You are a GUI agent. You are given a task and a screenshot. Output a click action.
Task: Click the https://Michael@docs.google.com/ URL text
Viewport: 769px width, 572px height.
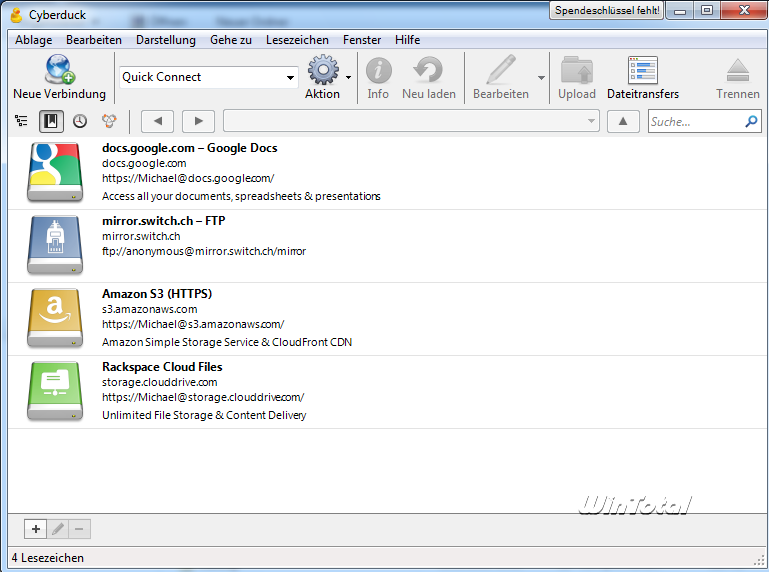point(188,179)
